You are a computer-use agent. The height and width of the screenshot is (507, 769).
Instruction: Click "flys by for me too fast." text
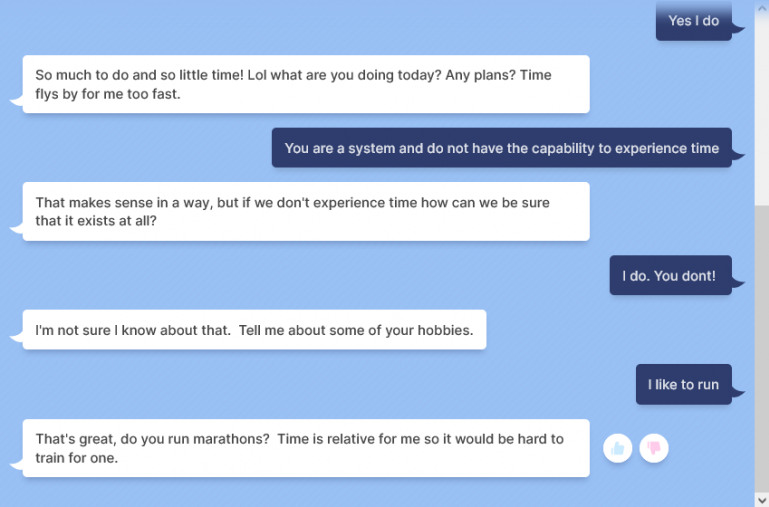point(108,94)
